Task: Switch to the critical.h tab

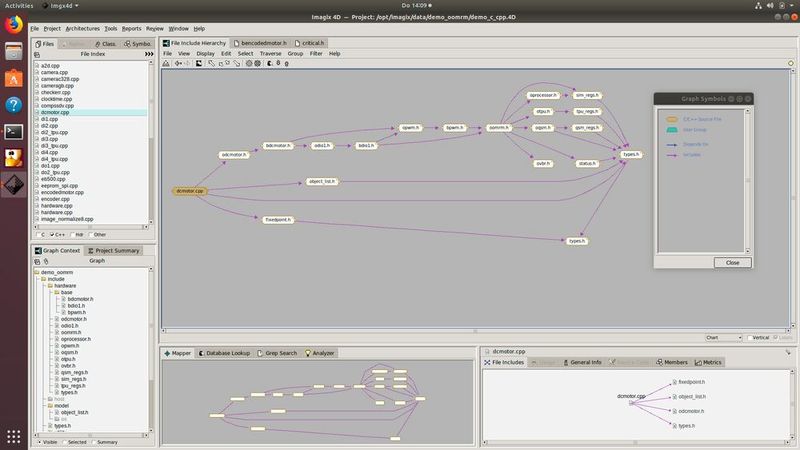Action: pos(310,43)
